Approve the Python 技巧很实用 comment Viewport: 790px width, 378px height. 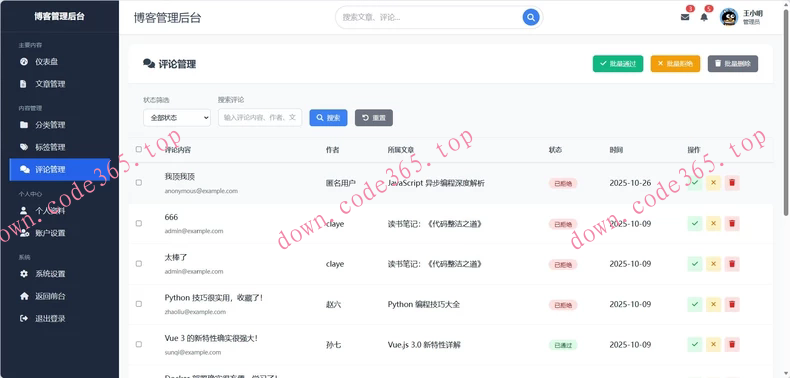[695, 304]
